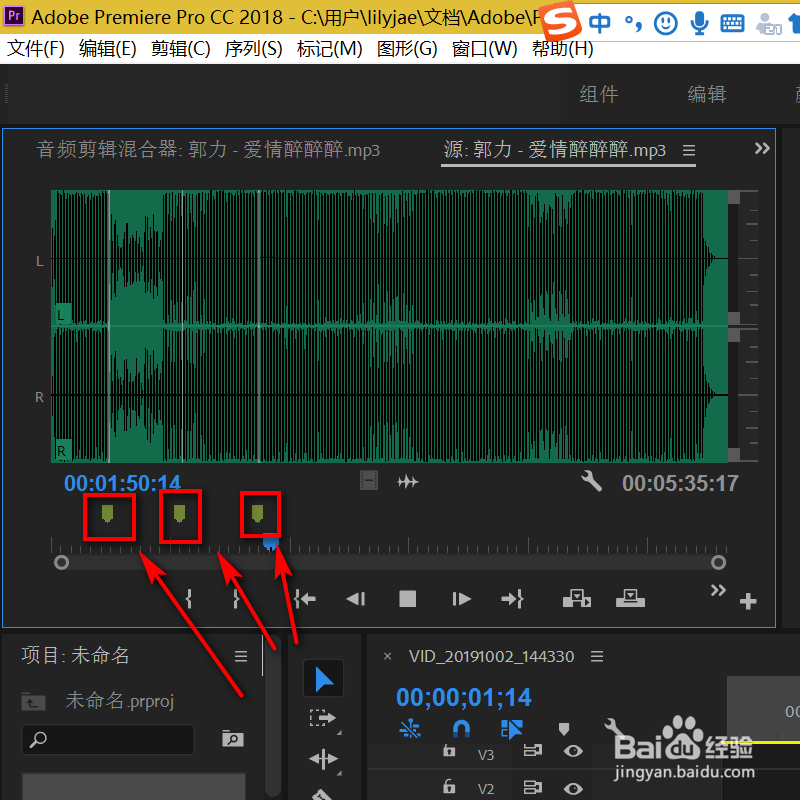Expand Source panel group overflow chevrons
800x800 pixels.
(x=762, y=148)
